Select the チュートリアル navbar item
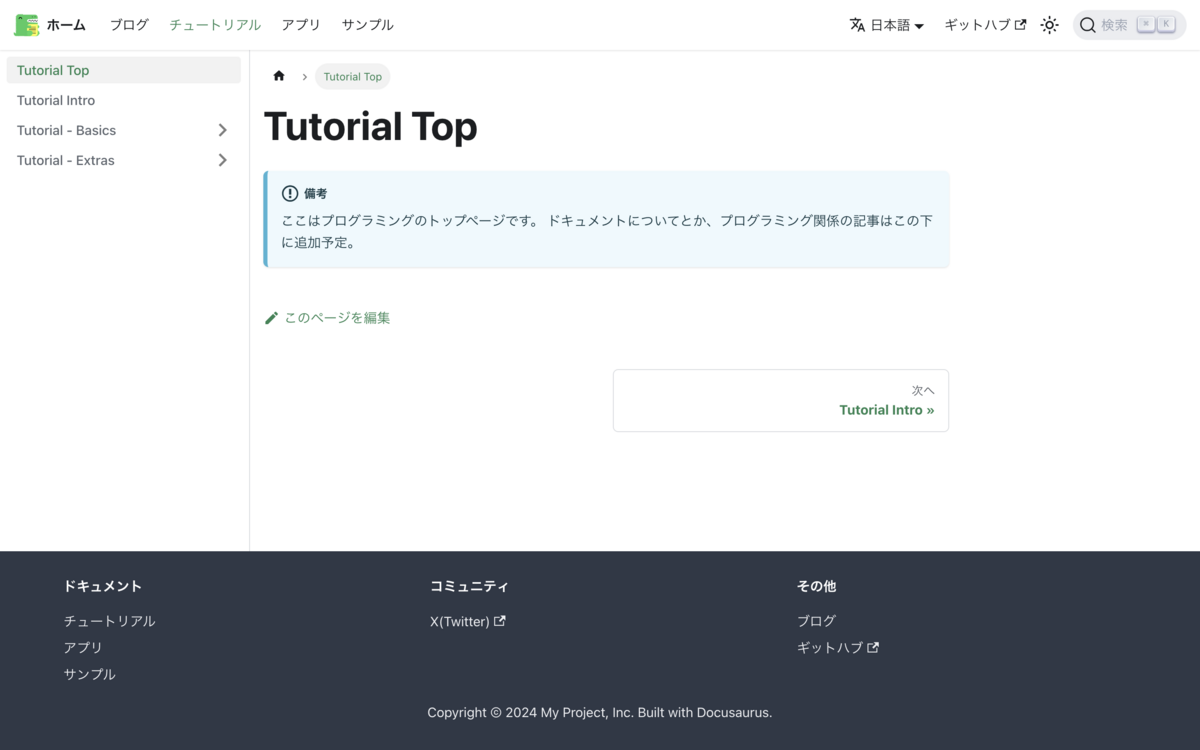The image size is (1200, 750). 215,25
